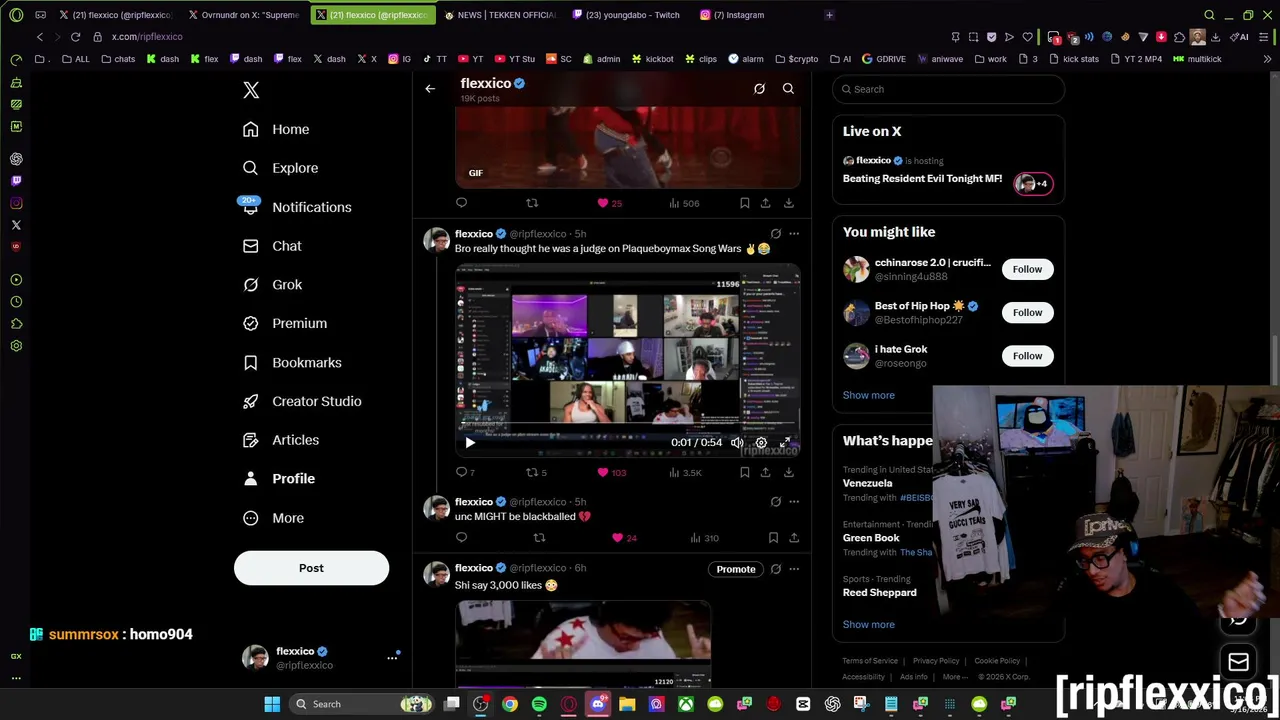The width and height of the screenshot is (1280, 720).
Task: Click the x.com/ripflexxico address bar
Action: 147,37
